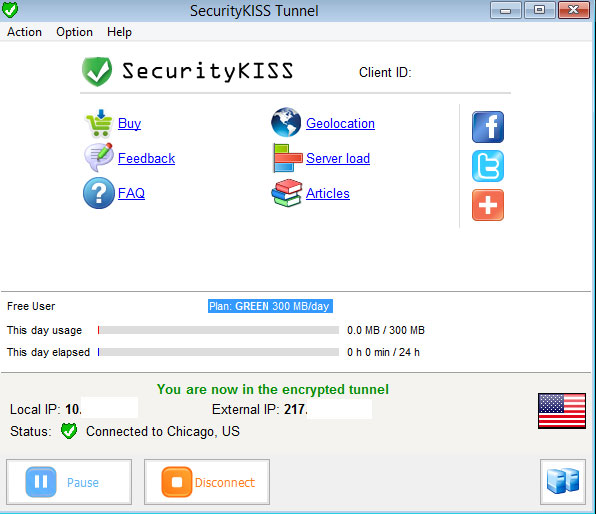Click the stacked books Articles icon
The height and width of the screenshot is (514, 596).
pyautogui.click(x=287, y=193)
